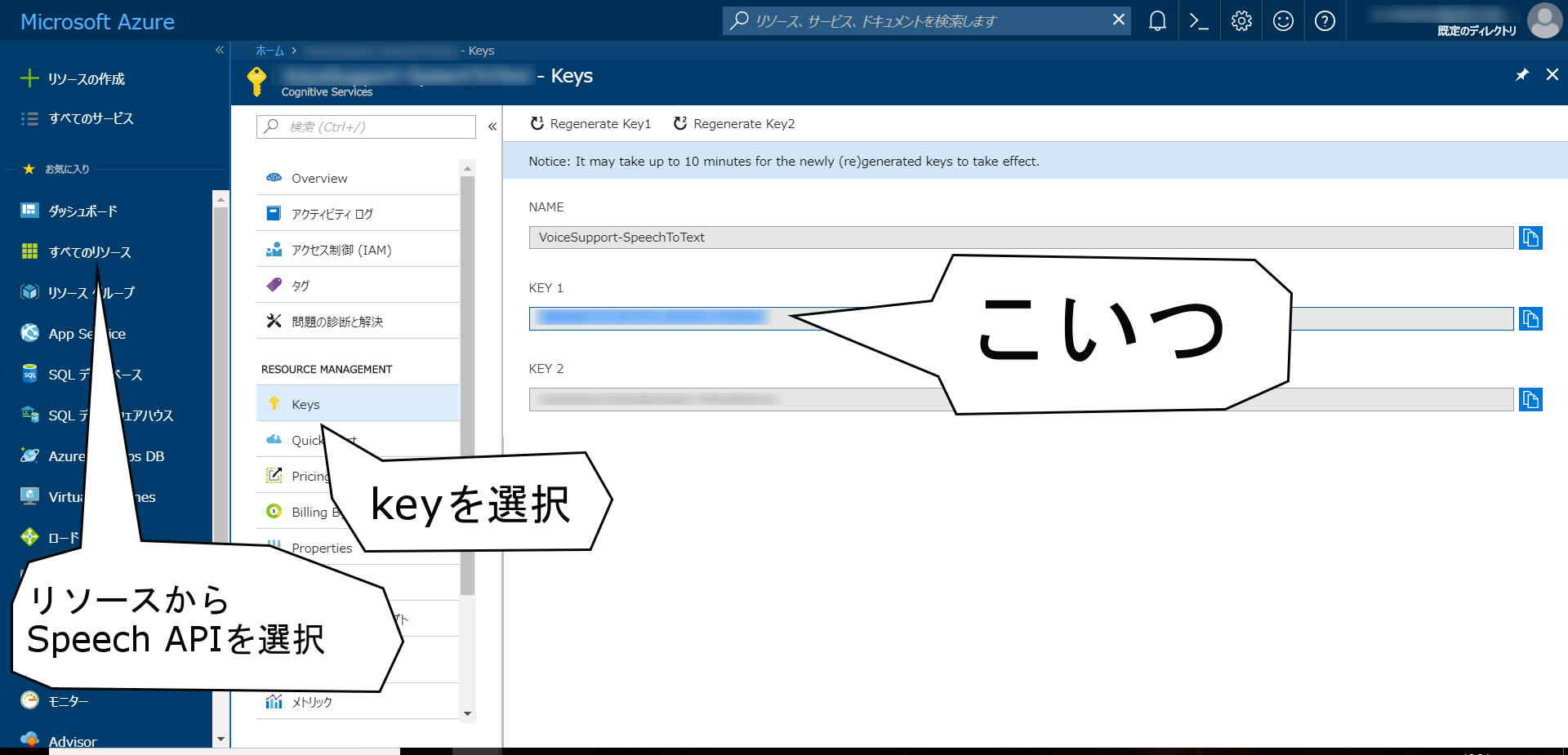Open Properties menu item

point(321,548)
